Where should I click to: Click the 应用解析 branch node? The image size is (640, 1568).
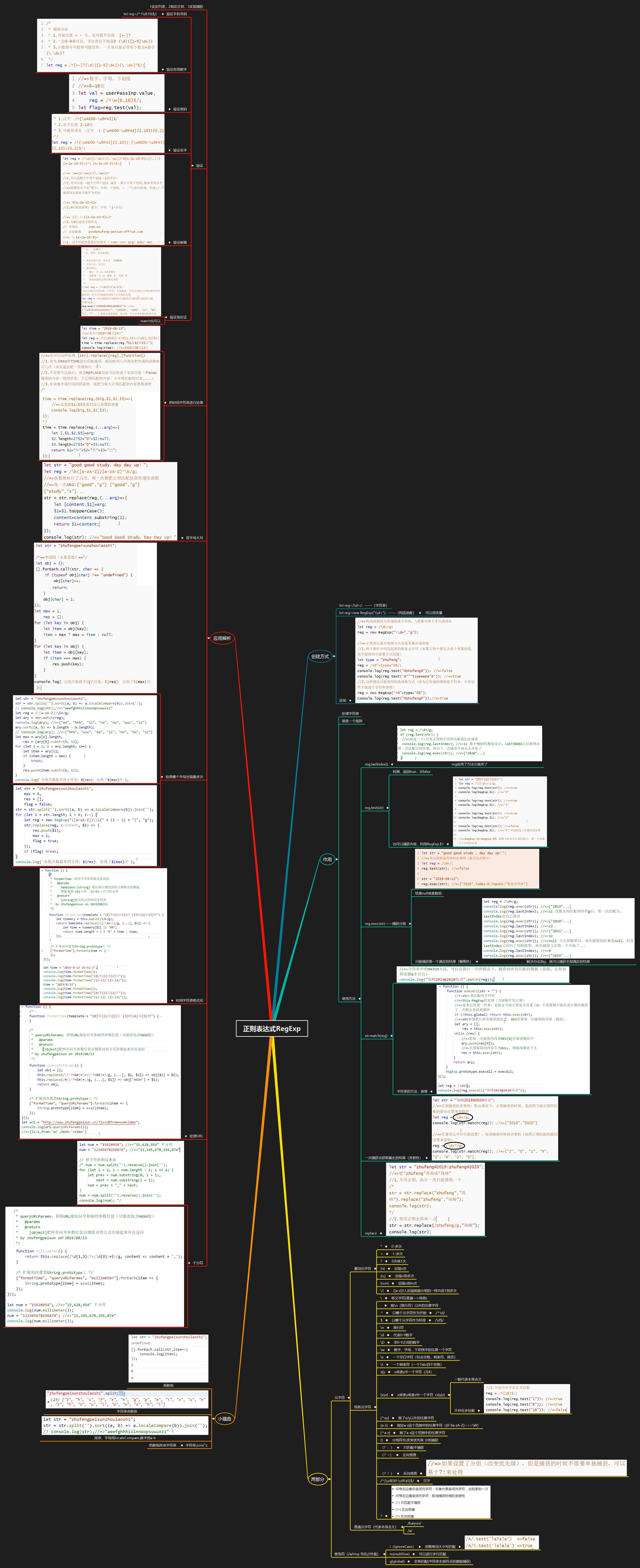[x=222, y=638]
